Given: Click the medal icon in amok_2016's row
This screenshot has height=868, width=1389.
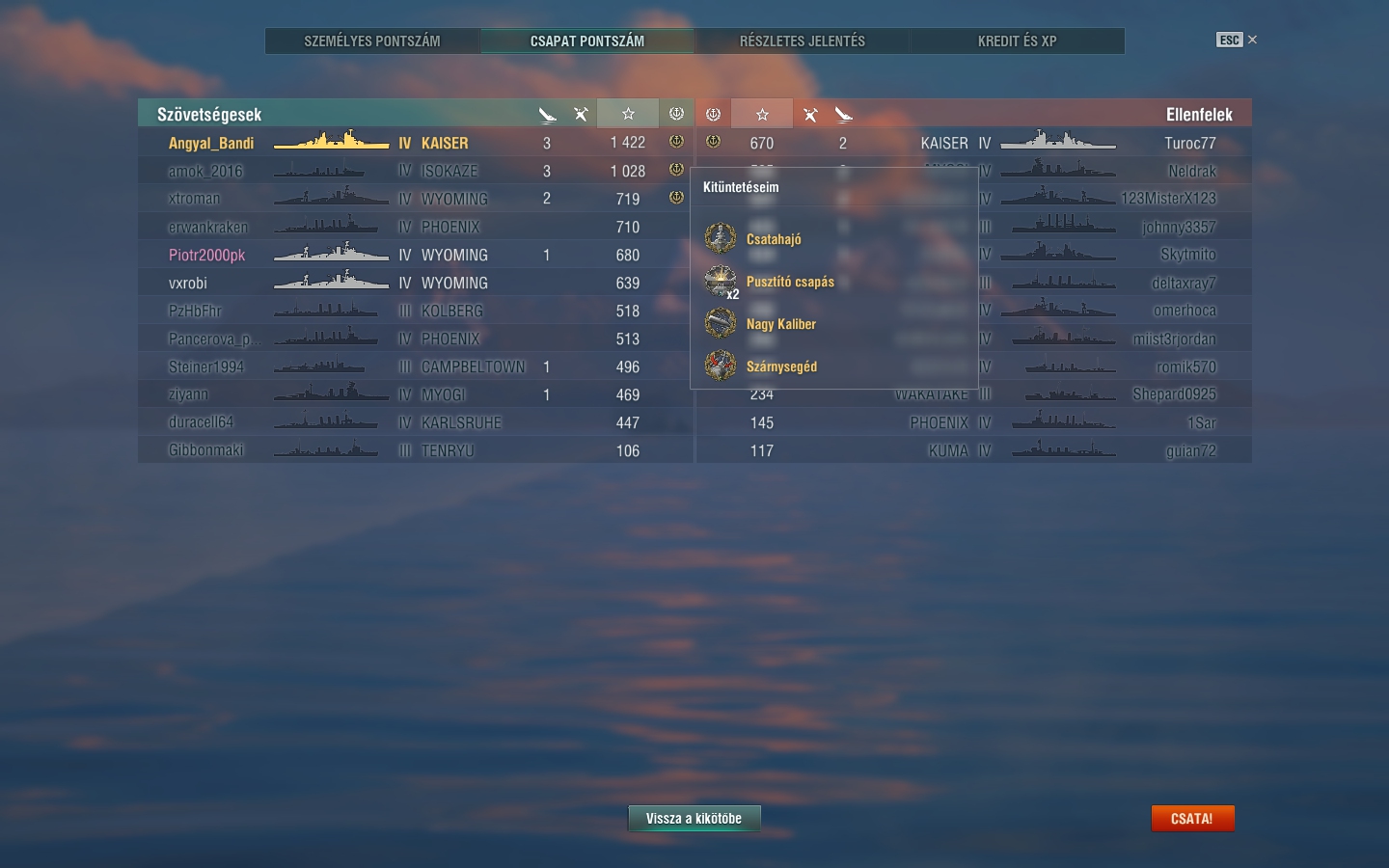Looking at the screenshot, I should [676, 170].
